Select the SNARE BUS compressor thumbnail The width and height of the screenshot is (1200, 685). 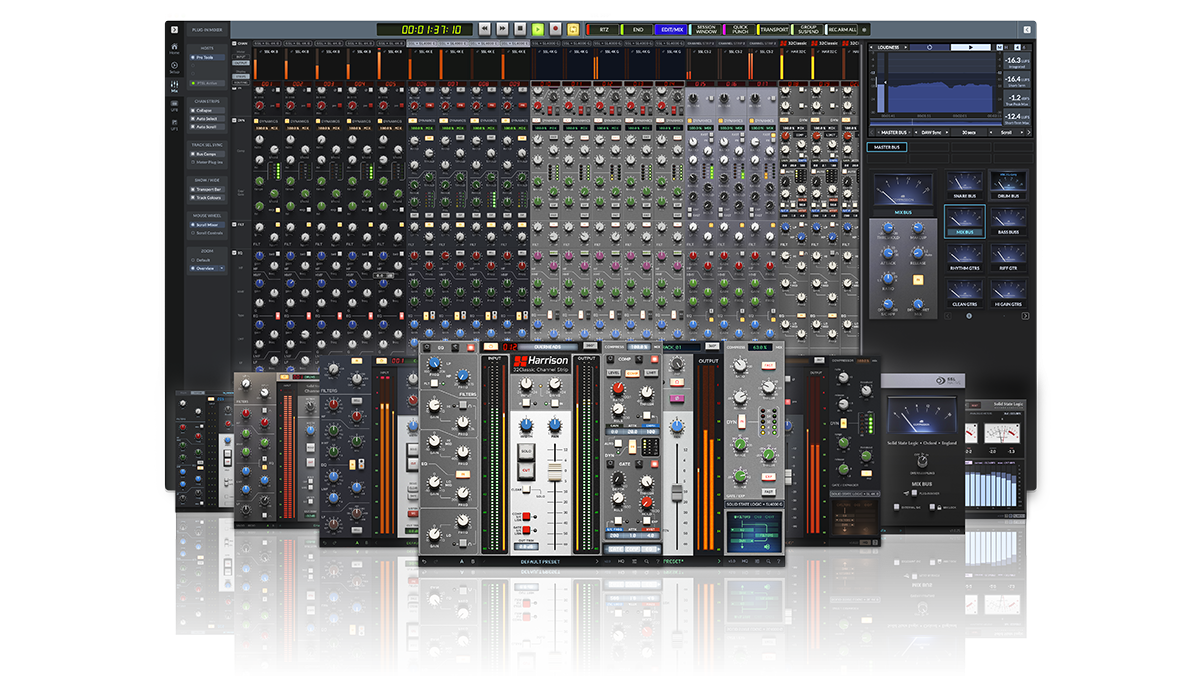(x=965, y=184)
